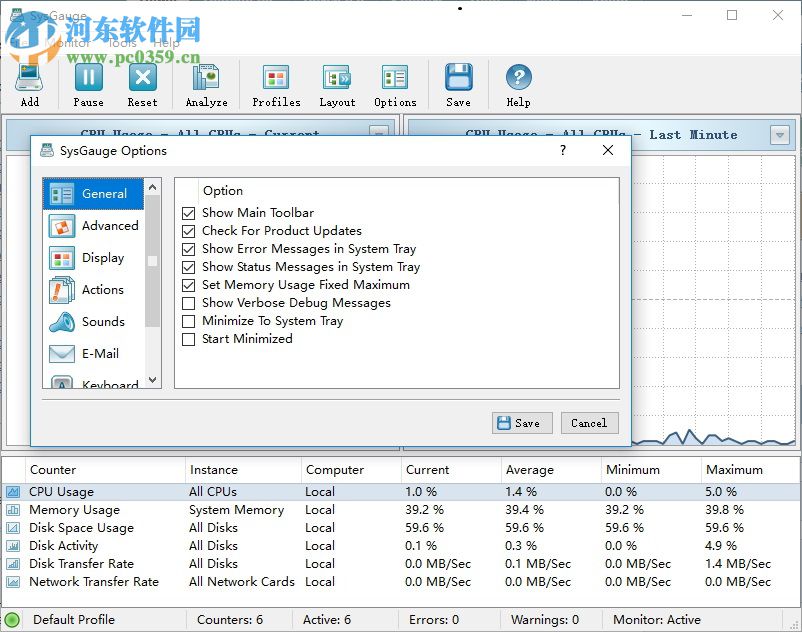Pause monitoring with the Pause icon
The width and height of the screenshot is (802, 632).
pyautogui.click(x=88, y=84)
